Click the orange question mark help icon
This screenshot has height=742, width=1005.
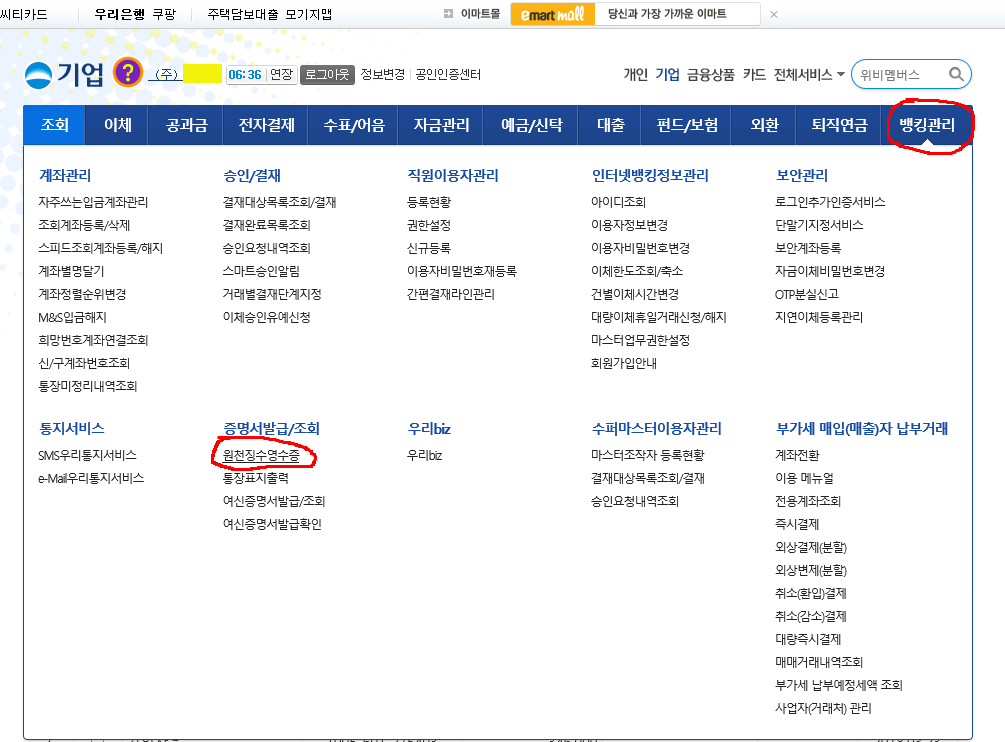point(128,72)
